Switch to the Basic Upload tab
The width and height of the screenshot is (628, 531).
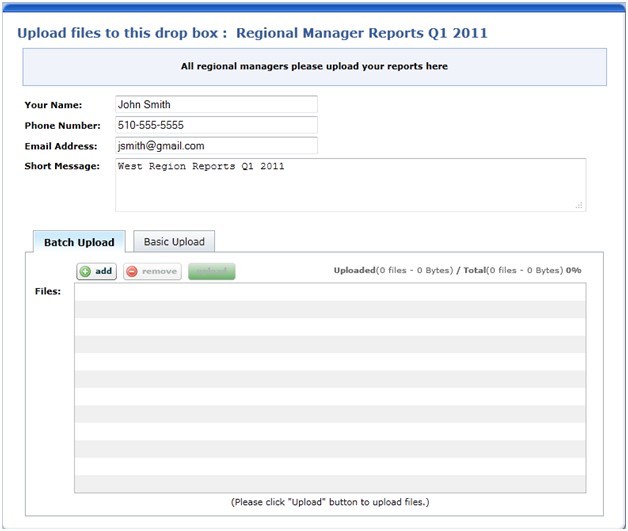click(x=174, y=242)
